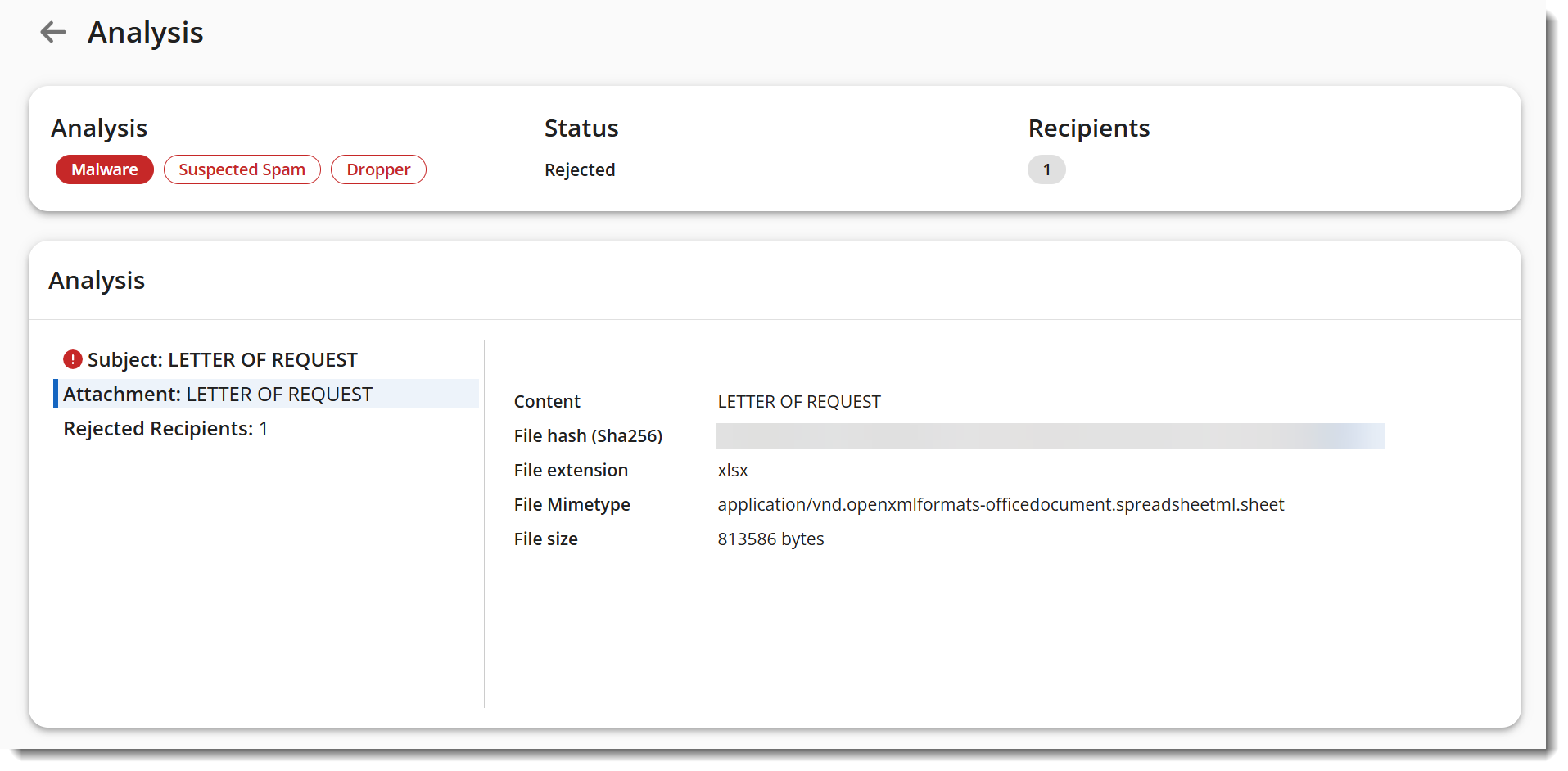Image resolution: width=1568 pixels, height=771 pixels.
Task: Click the Status heading
Action: coord(581,128)
